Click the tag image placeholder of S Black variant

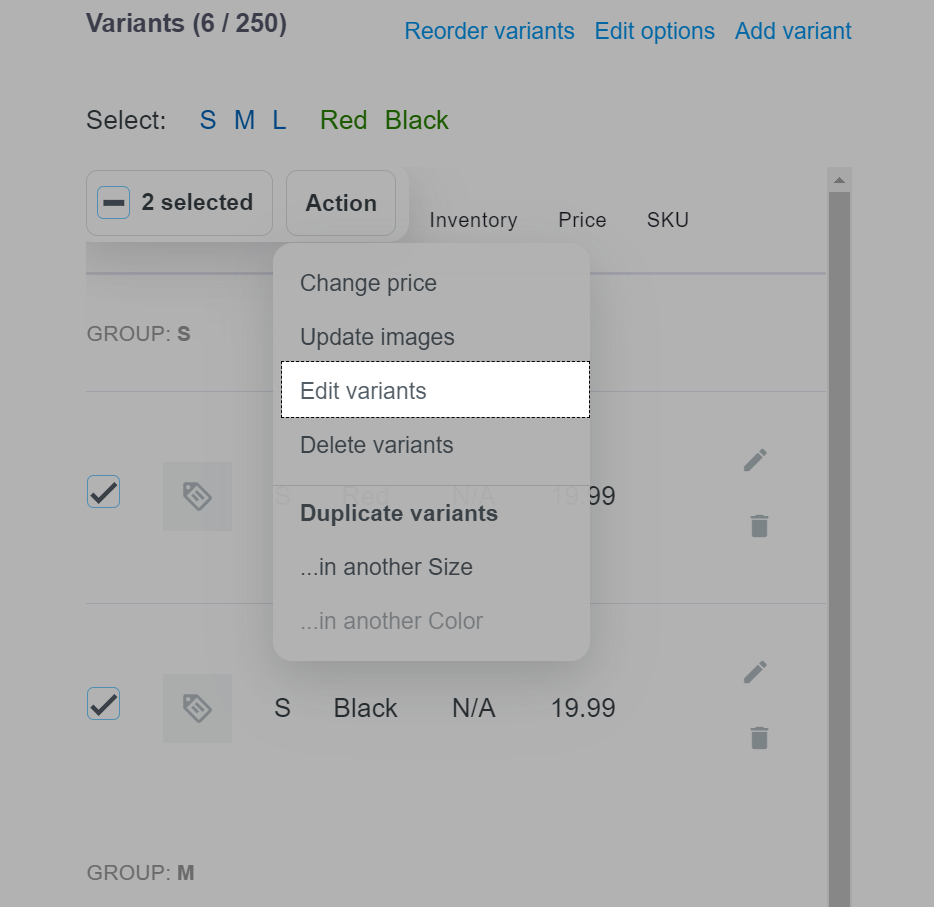tap(197, 708)
